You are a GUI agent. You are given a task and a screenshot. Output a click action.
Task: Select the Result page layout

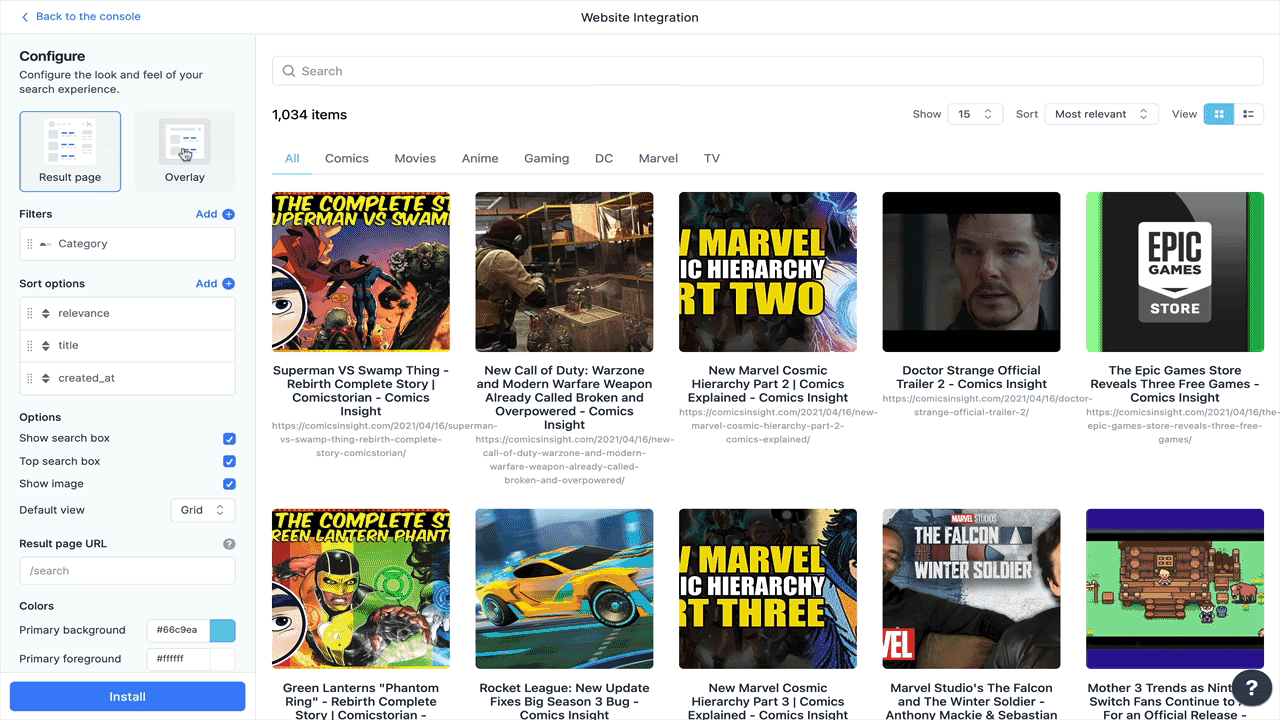coord(70,152)
